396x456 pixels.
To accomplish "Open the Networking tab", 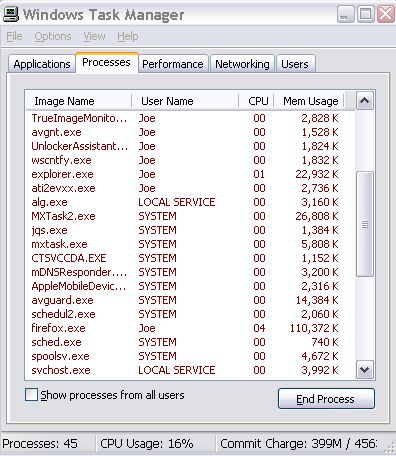I will point(242,64).
